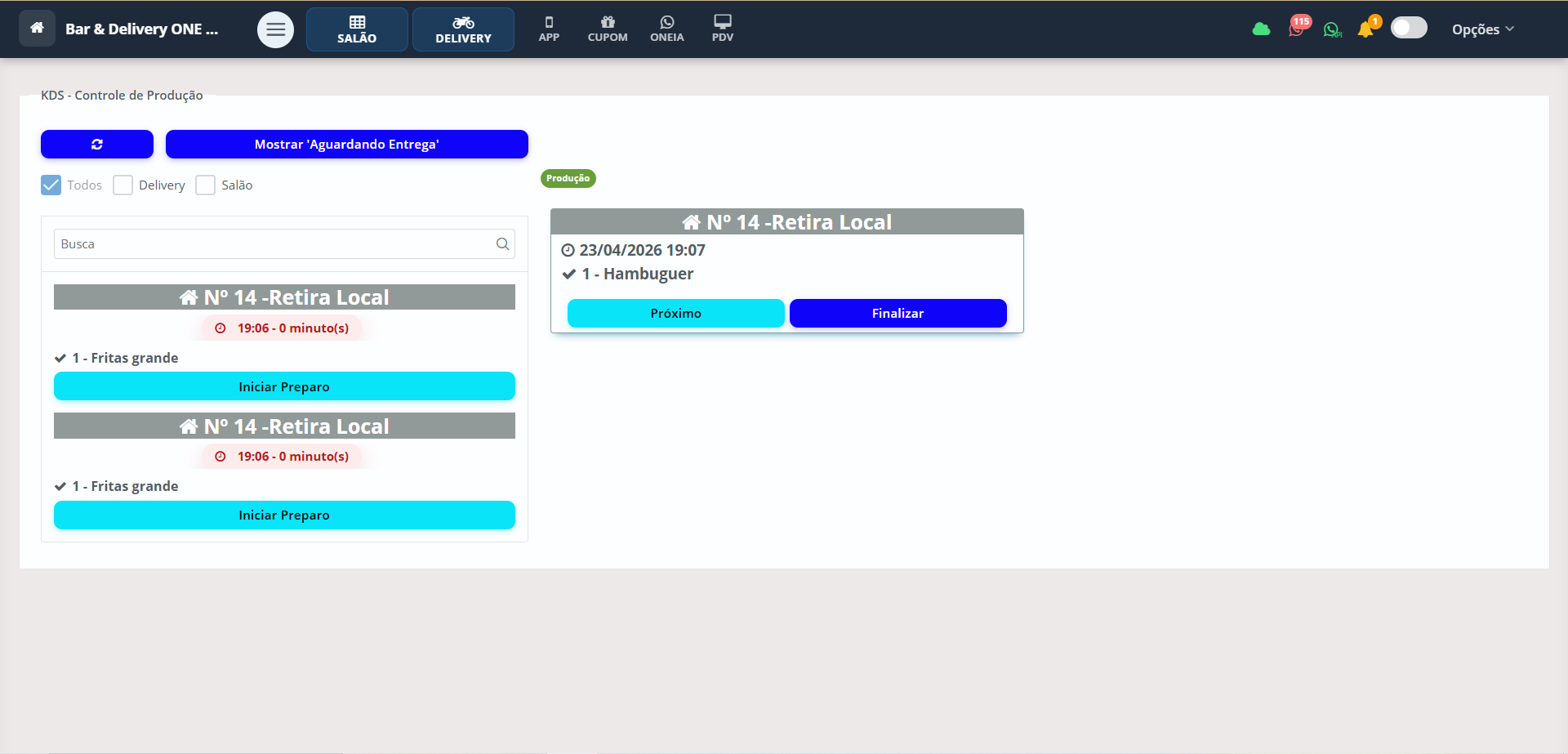1568x754 pixels.
Task: Click the green cloud sync icon
Action: [x=1261, y=29]
